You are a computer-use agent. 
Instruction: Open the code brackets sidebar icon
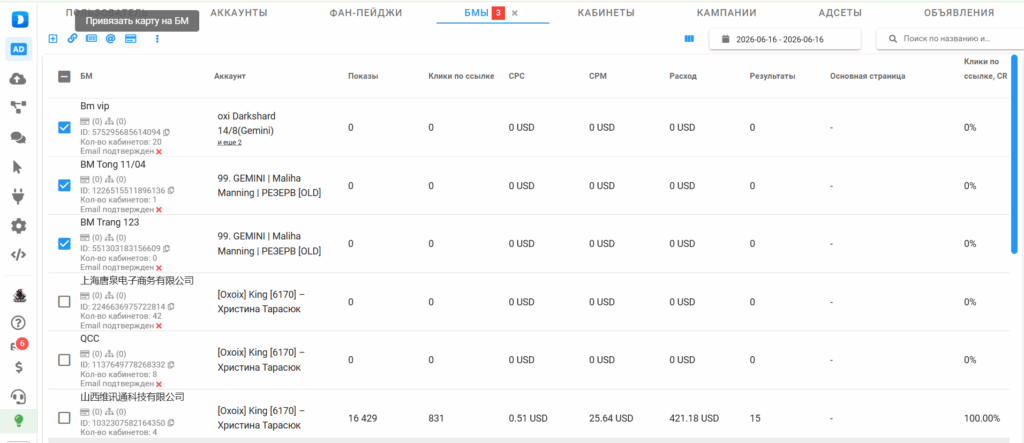pyautogui.click(x=19, y=255)
